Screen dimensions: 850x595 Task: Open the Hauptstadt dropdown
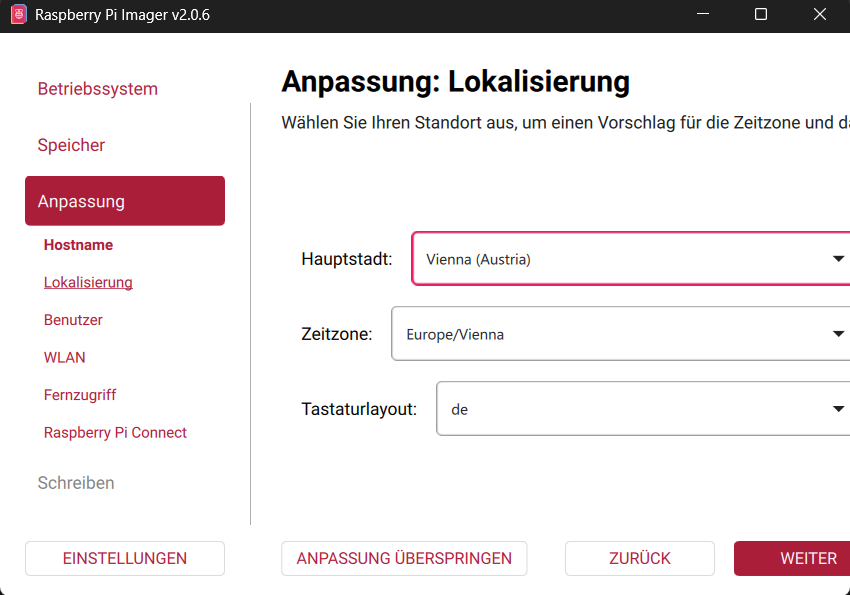click(x=838, y=258)
